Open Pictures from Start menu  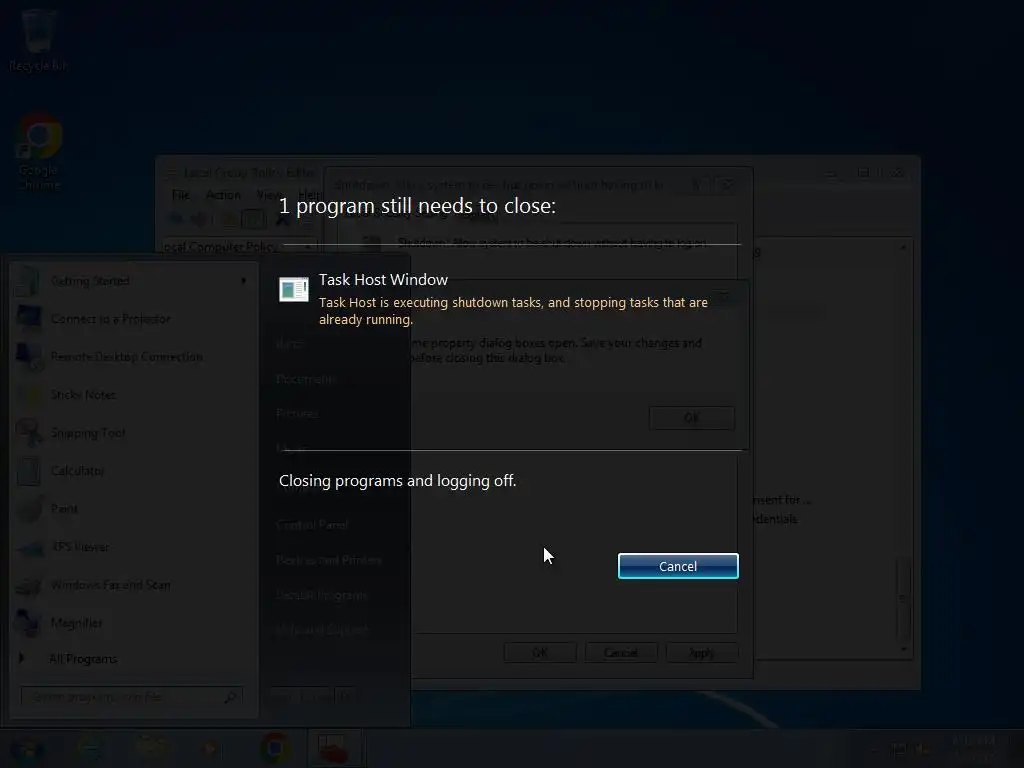coord(297,413)
